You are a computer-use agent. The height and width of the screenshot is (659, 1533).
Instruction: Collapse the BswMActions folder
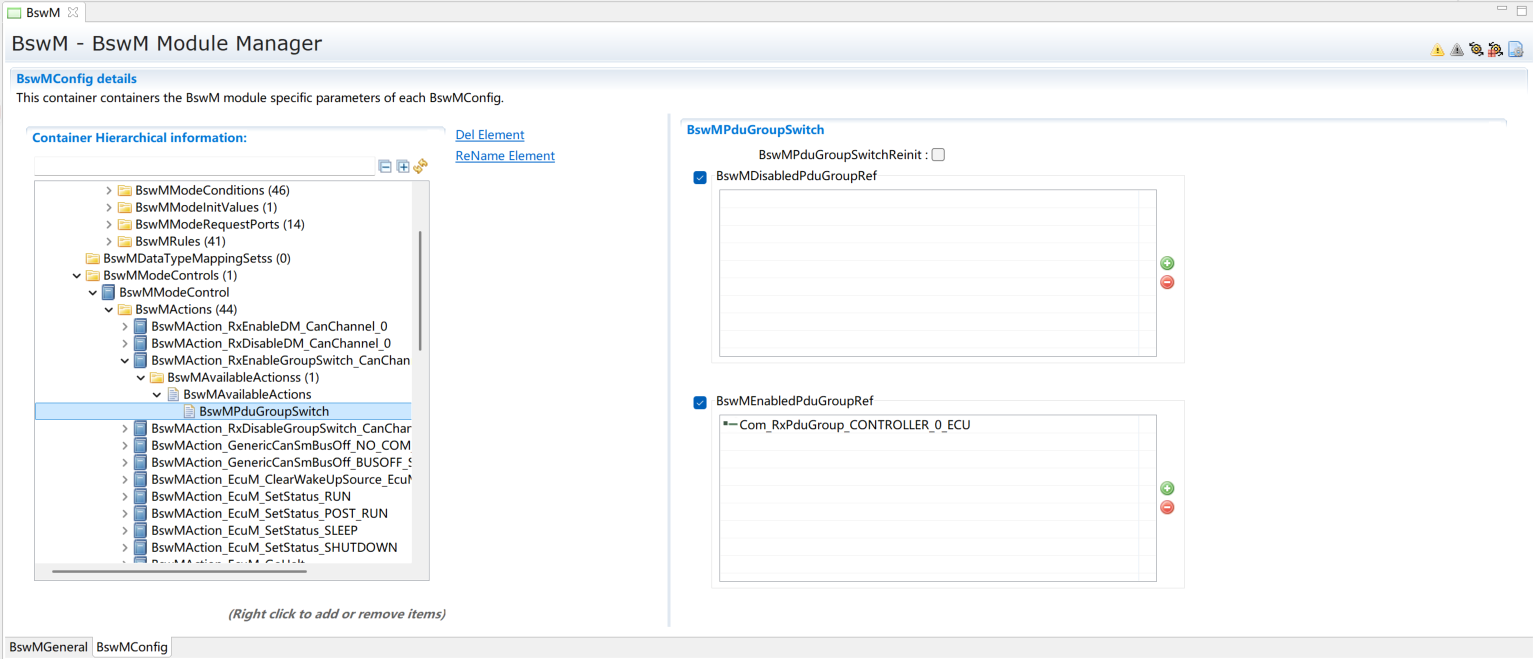pos(109,310)
